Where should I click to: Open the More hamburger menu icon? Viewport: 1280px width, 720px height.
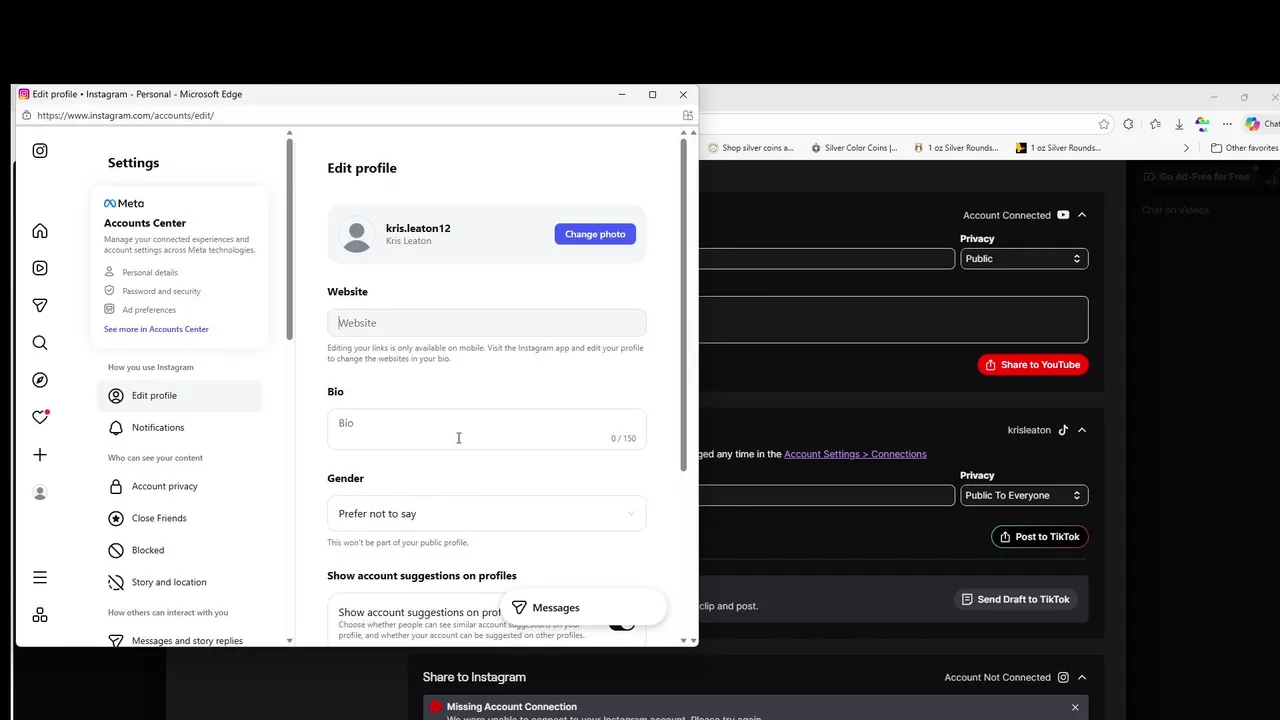[40, 577]
